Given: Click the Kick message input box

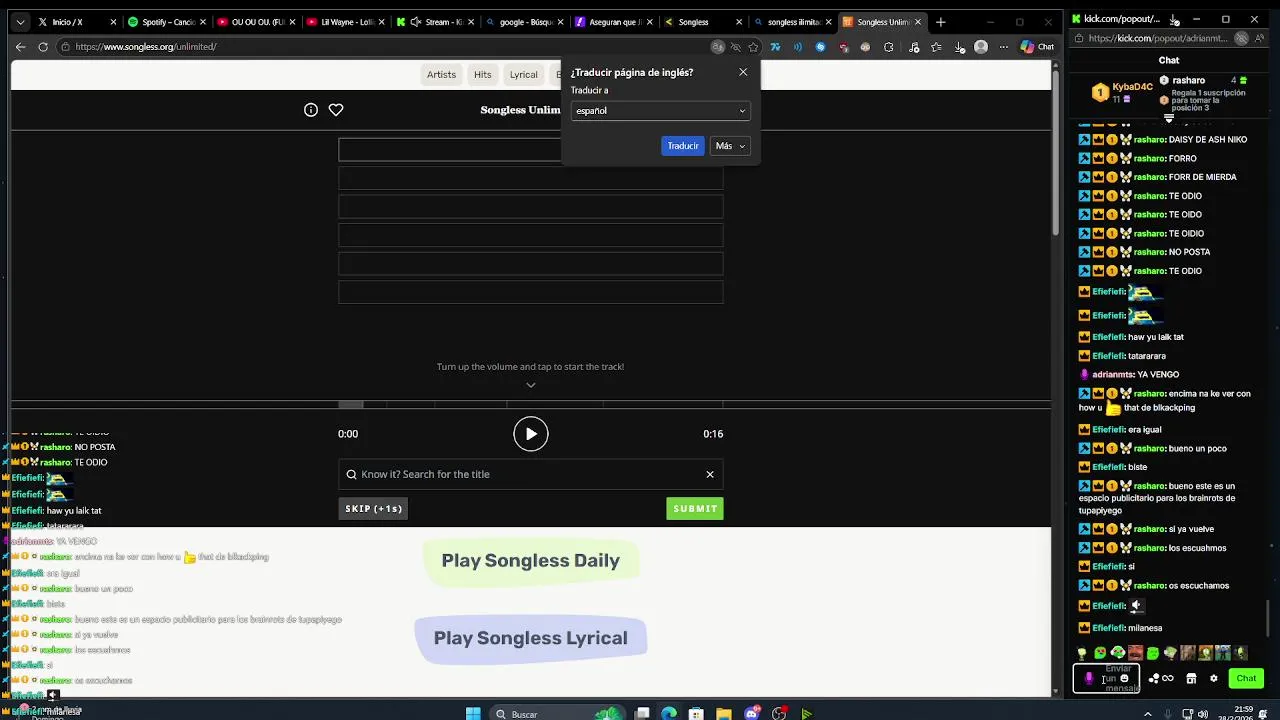Looking at the screenshot, I should coord(1107,678).
